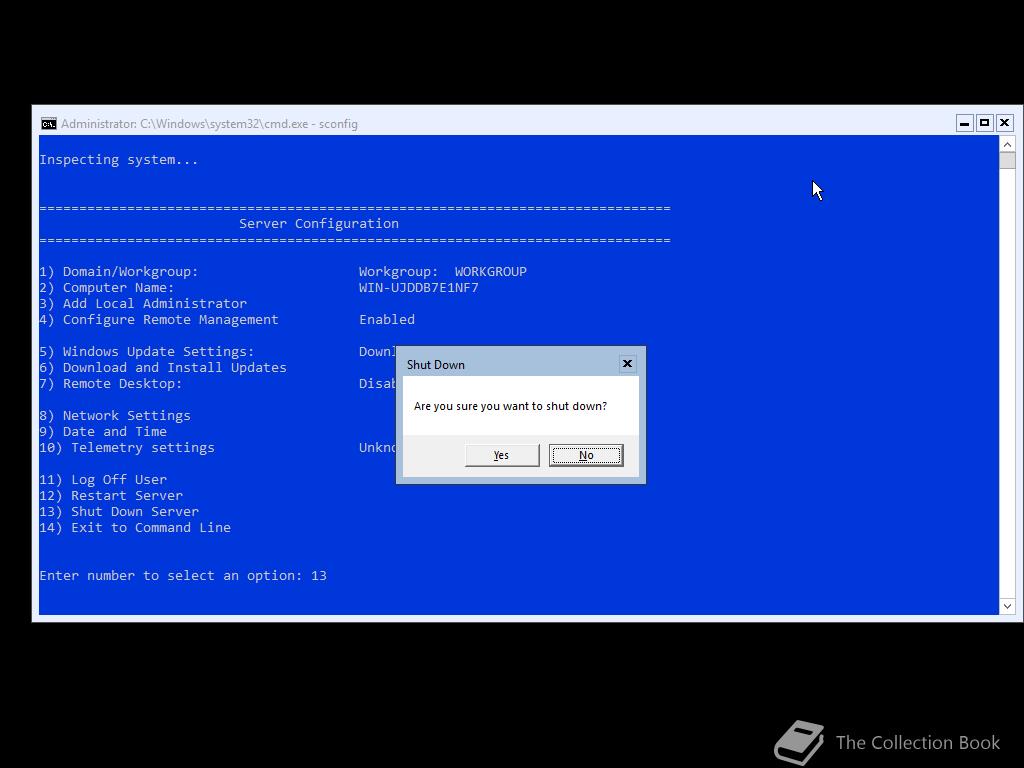Maximize the sconfig command window
The height and width of the screenshot is (768, 1024).
coord(984,123)
